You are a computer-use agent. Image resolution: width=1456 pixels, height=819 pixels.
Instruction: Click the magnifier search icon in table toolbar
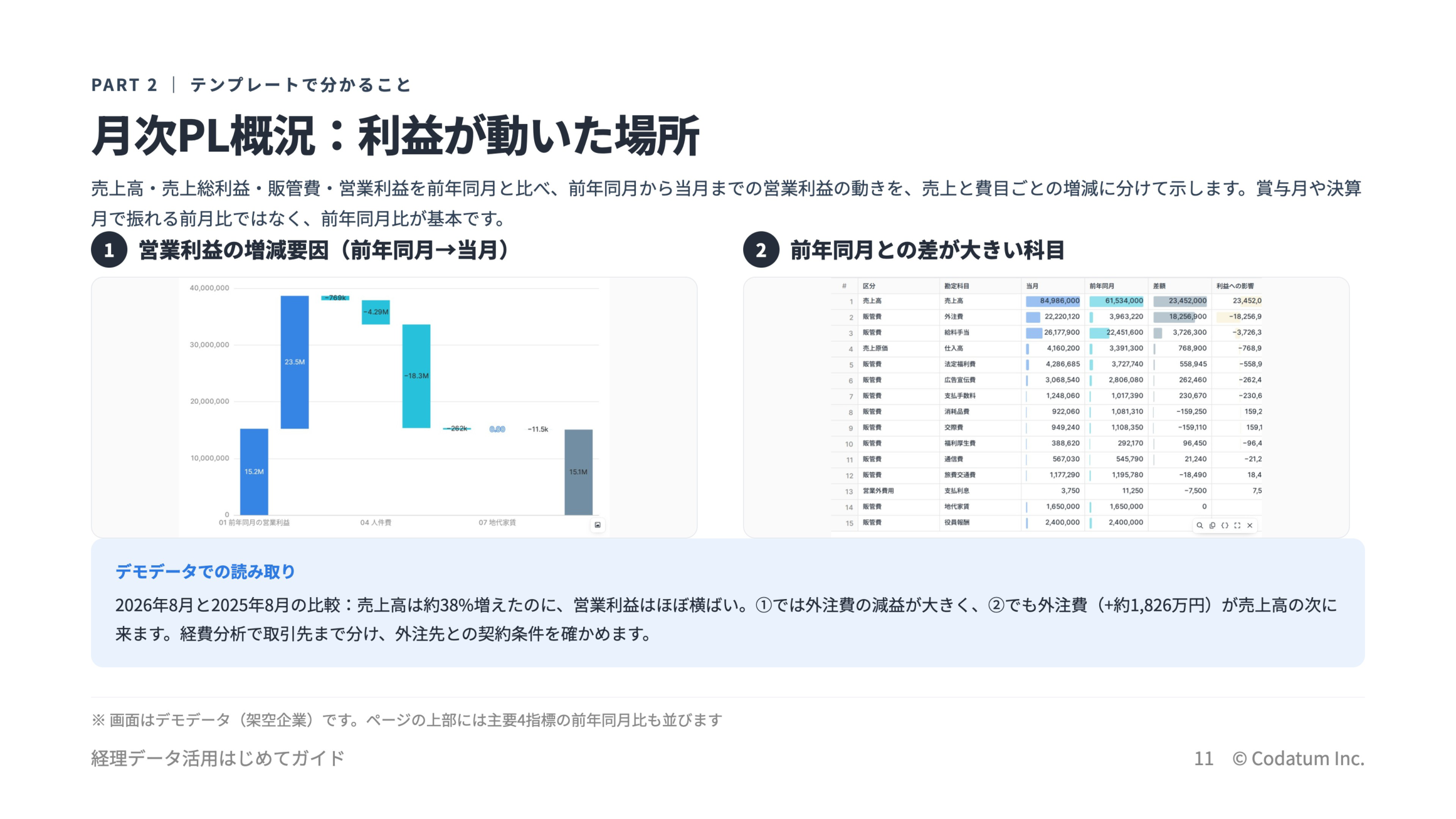[1200, 526]
